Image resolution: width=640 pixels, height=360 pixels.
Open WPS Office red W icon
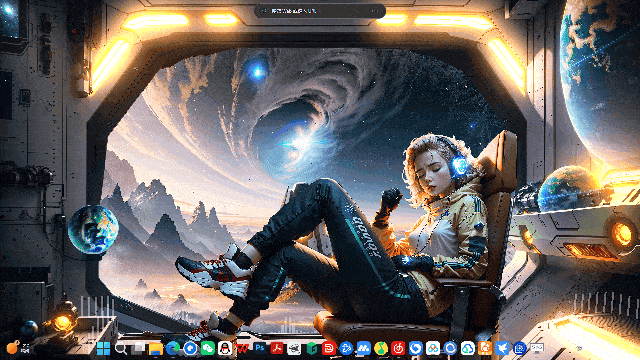click(x=242, y=348)
